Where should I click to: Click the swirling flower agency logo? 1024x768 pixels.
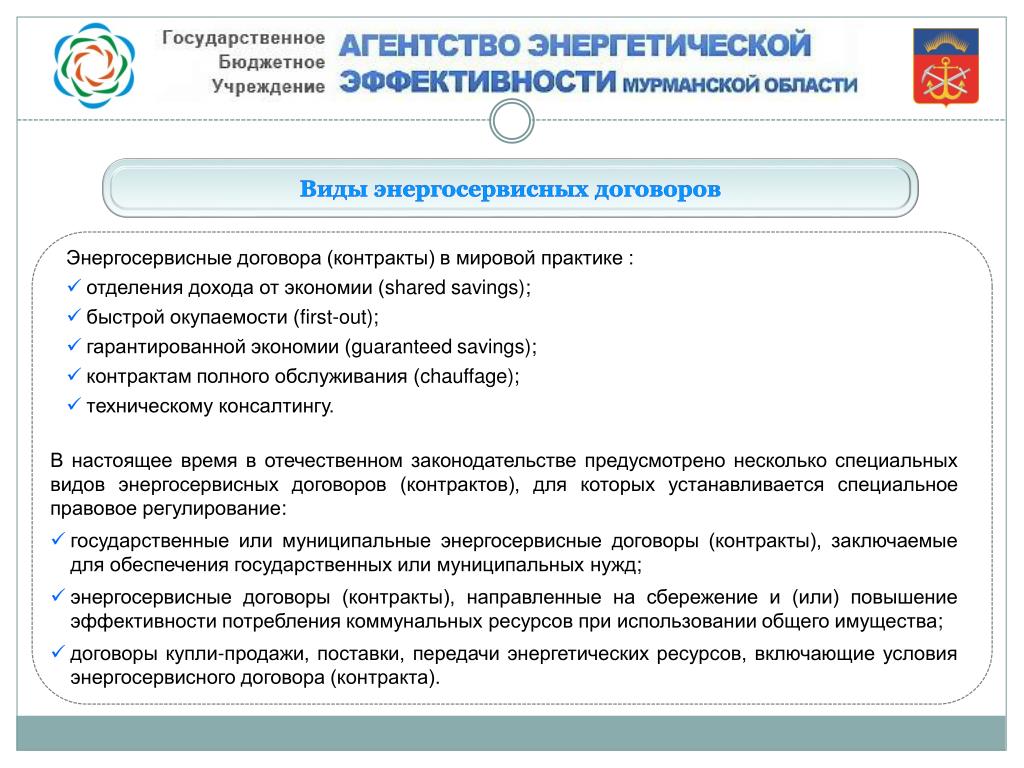click(94, 65)
